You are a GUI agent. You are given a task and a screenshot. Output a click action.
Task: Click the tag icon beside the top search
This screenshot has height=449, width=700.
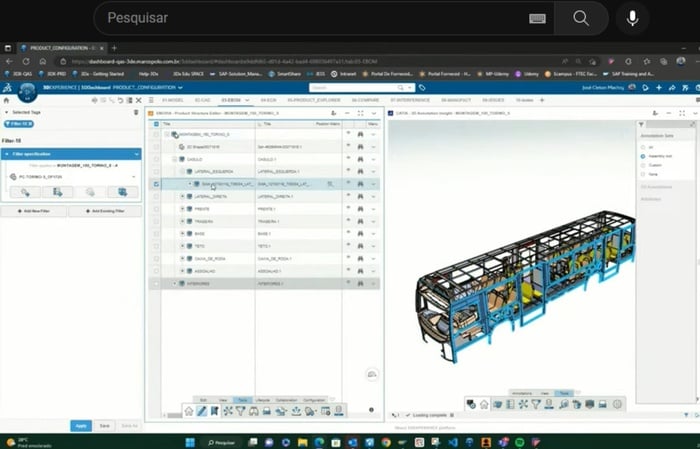point(422,87)
